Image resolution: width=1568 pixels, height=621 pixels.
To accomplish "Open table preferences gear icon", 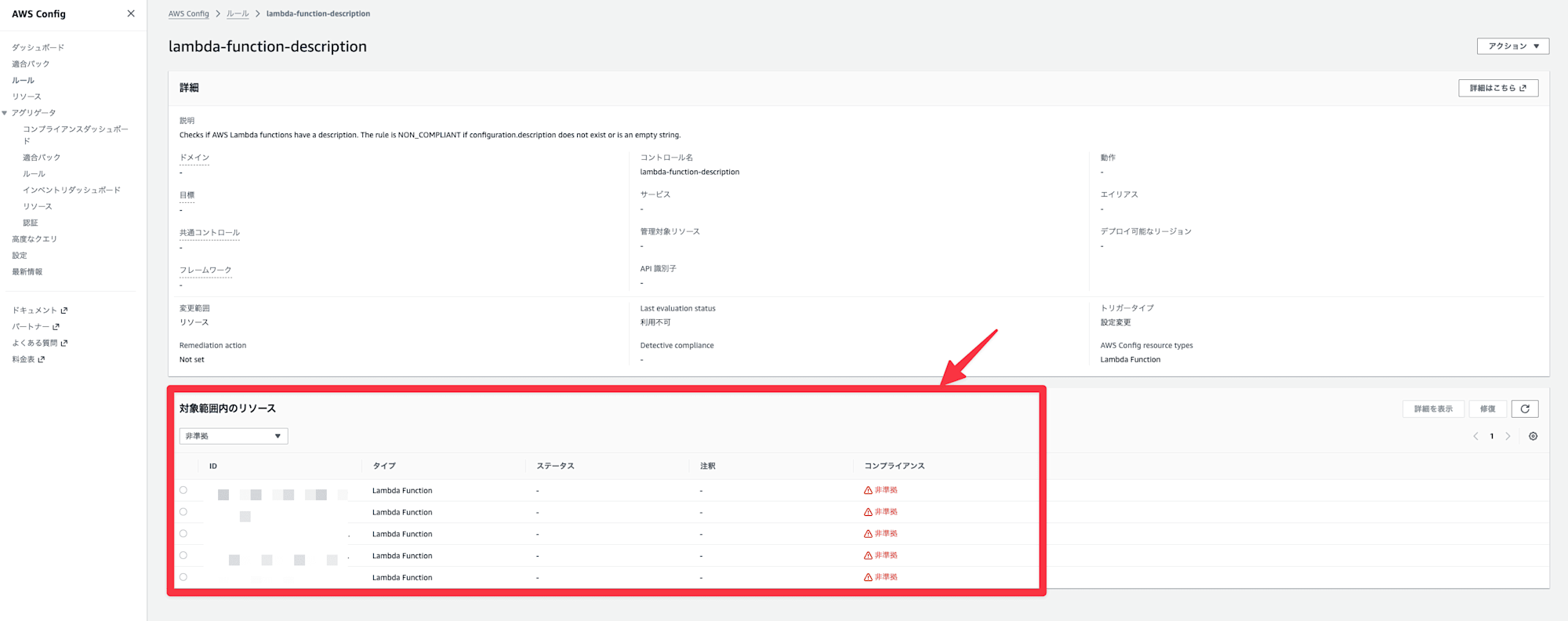I will coord(1533,436).
